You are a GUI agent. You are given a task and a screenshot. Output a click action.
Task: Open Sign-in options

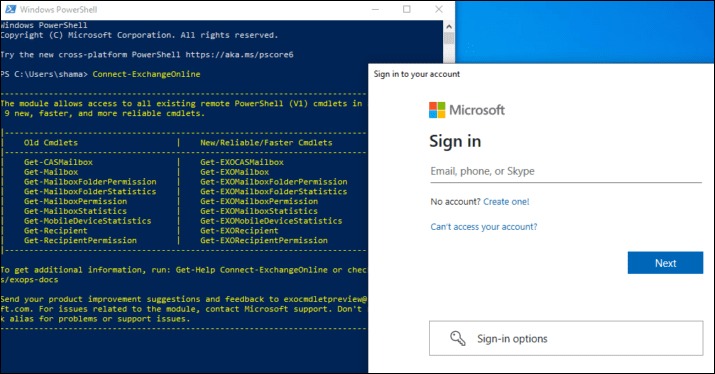566,338
